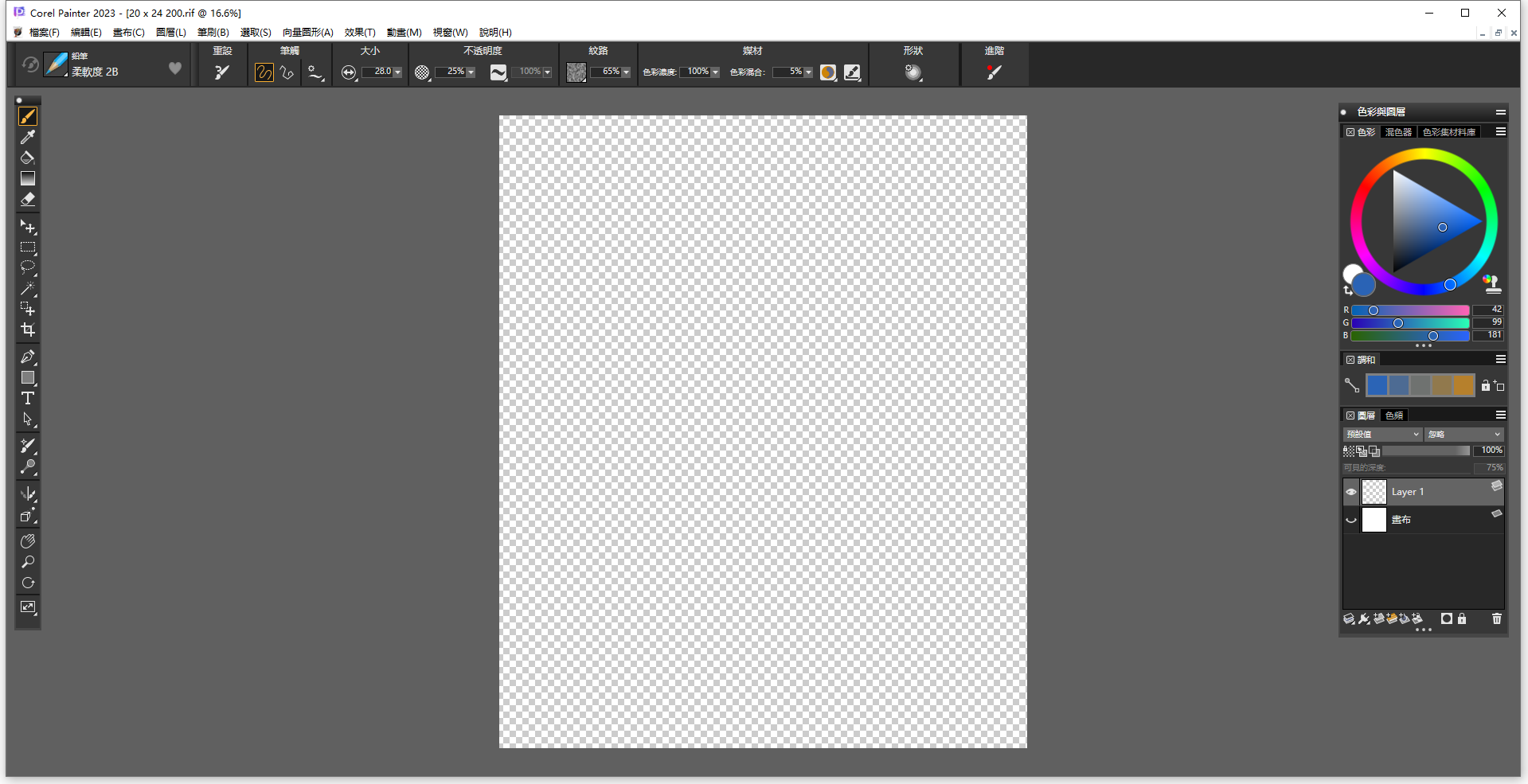
Task: Open the grain 65% dropdown
Action: pos(626,72)
